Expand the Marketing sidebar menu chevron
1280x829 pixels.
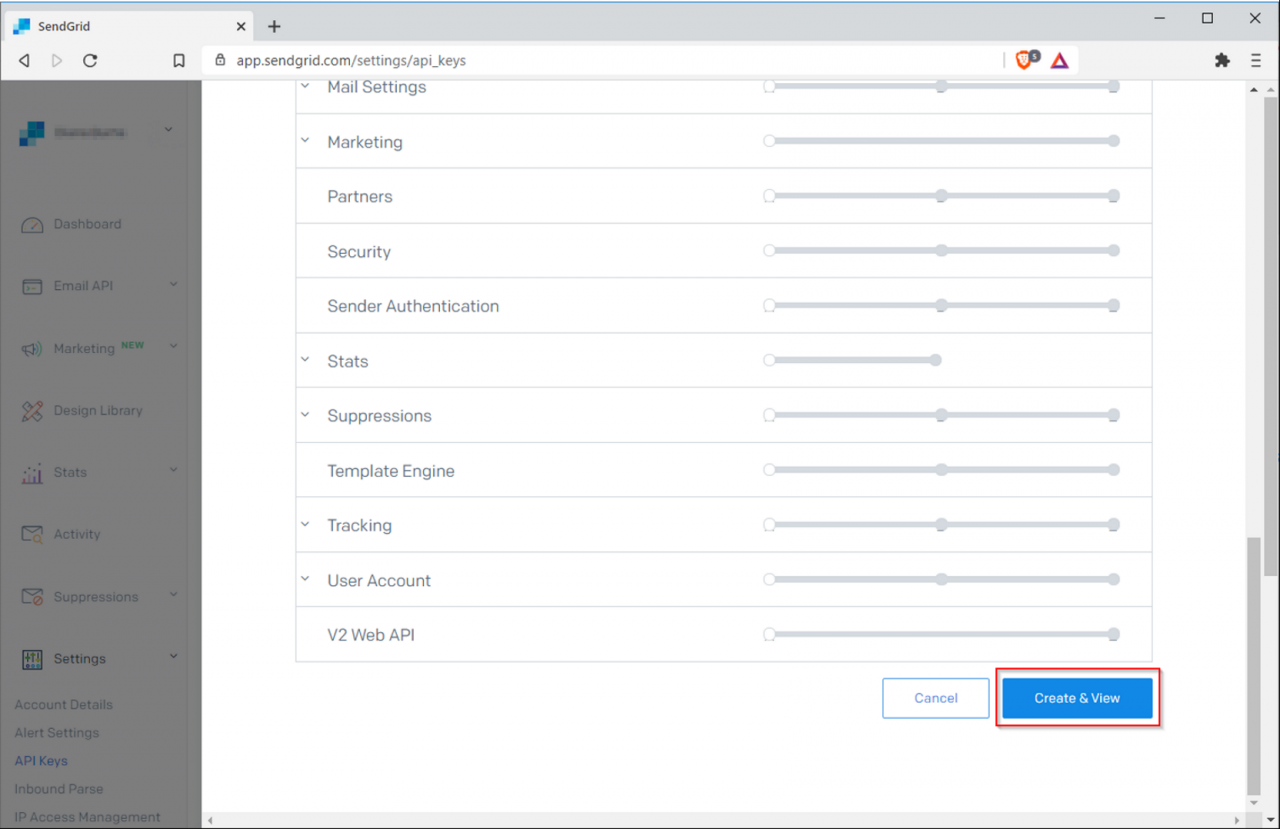tap(173, 347)
